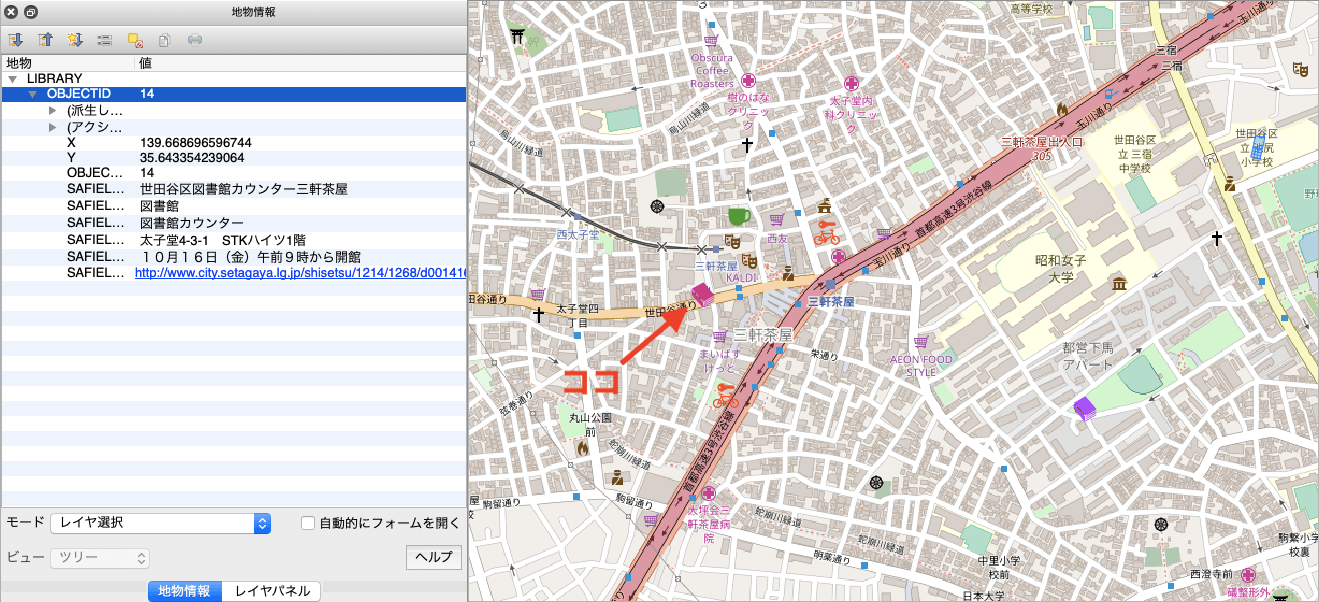Click the orange bicycle rental marker near 西友
Screen dimensions: 1319x602
826,232
